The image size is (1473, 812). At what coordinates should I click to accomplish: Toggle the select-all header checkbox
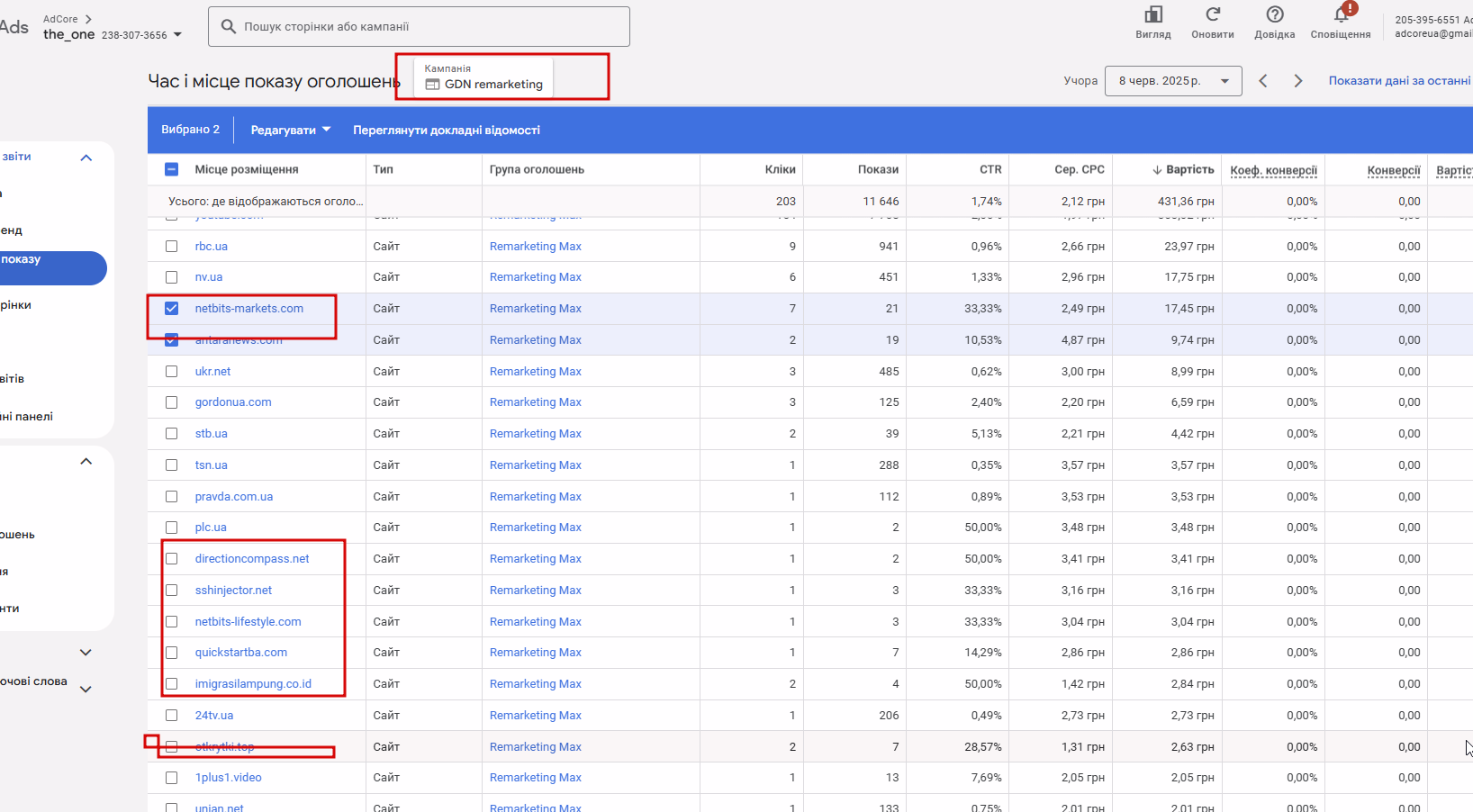[x=172, y=169]
